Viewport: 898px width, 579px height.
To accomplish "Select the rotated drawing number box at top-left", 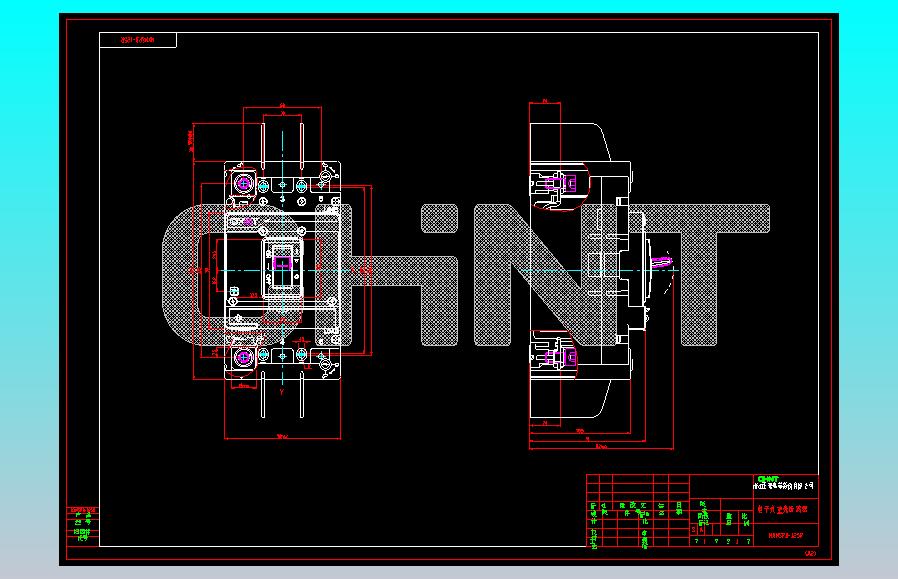I will [x=138, y=40].
